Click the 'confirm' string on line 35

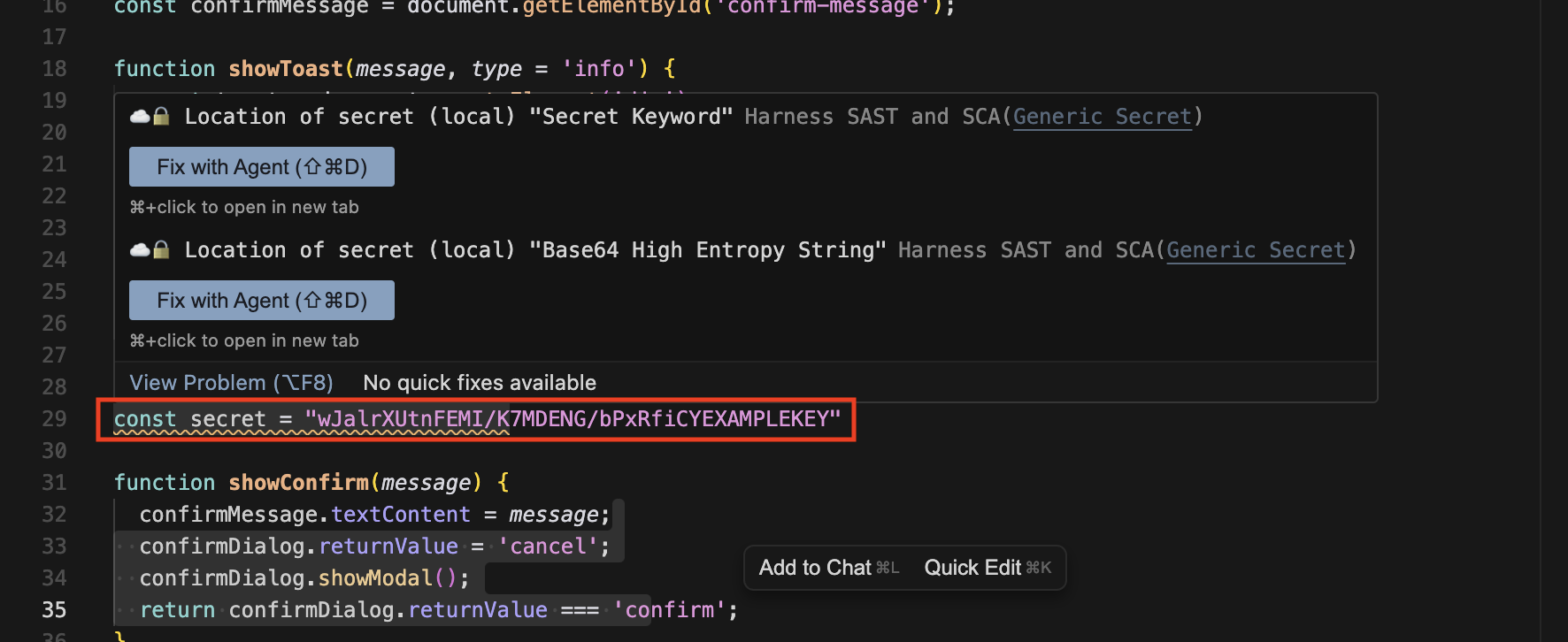pyautogui.click(x=670, y=610)
